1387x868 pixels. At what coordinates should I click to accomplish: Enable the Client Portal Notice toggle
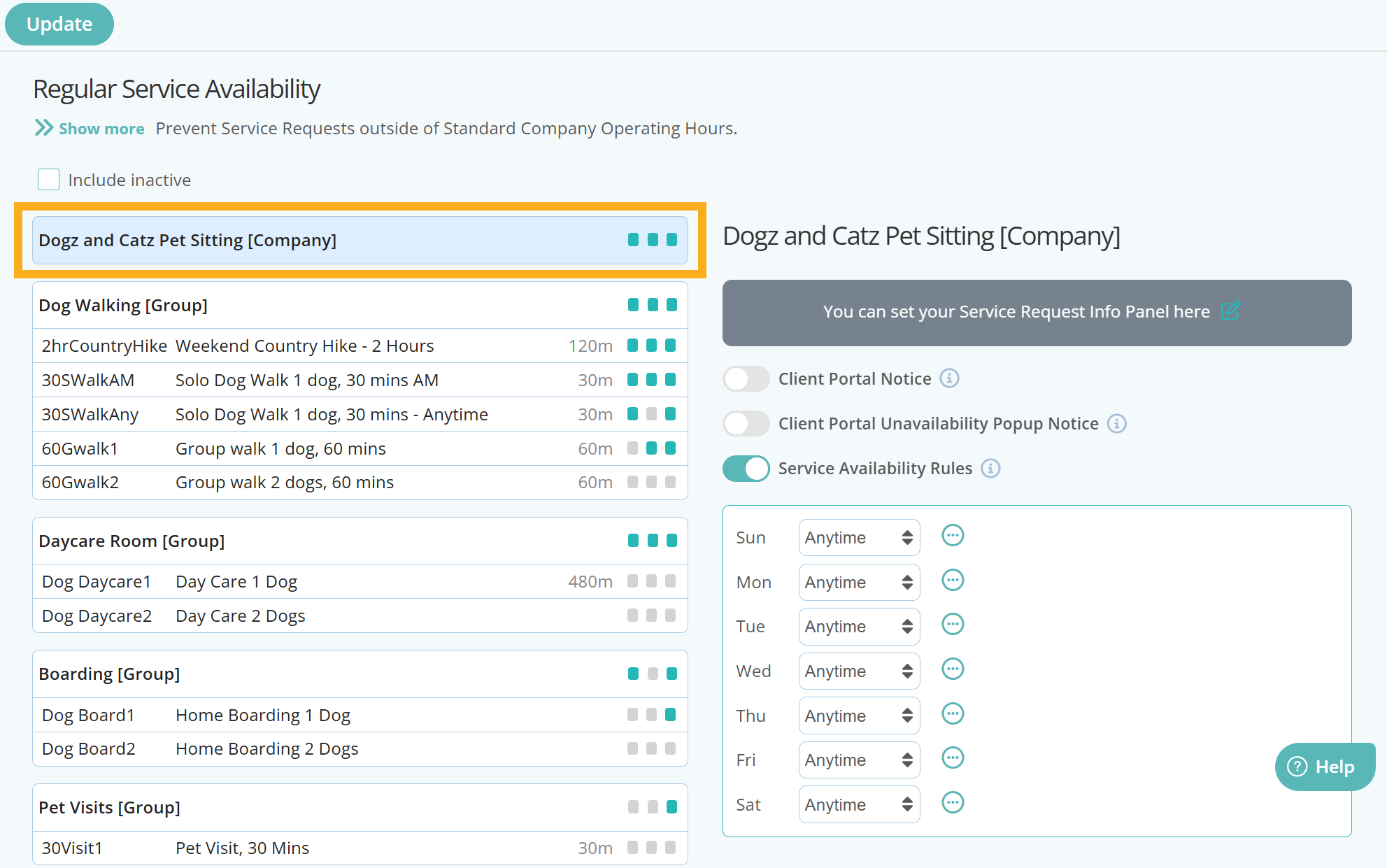click(746, 379)
